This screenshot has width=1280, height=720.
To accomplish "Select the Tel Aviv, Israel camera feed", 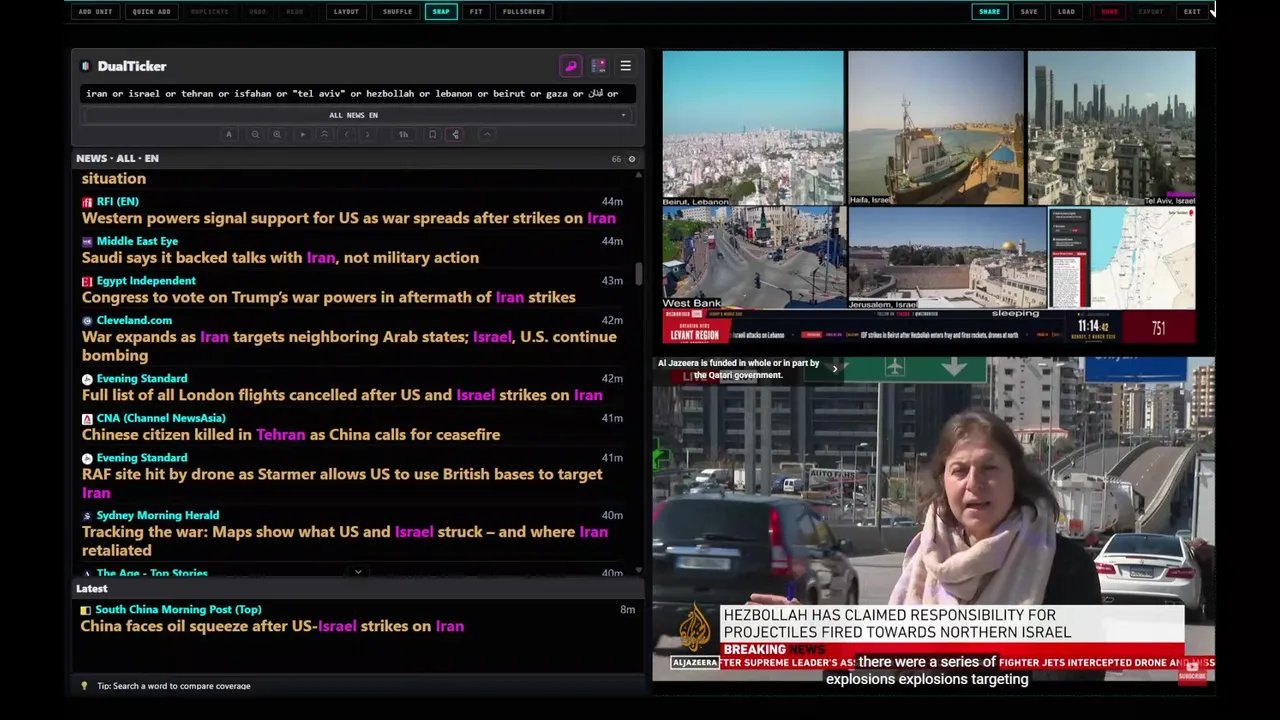I will tap(1111, 128).
